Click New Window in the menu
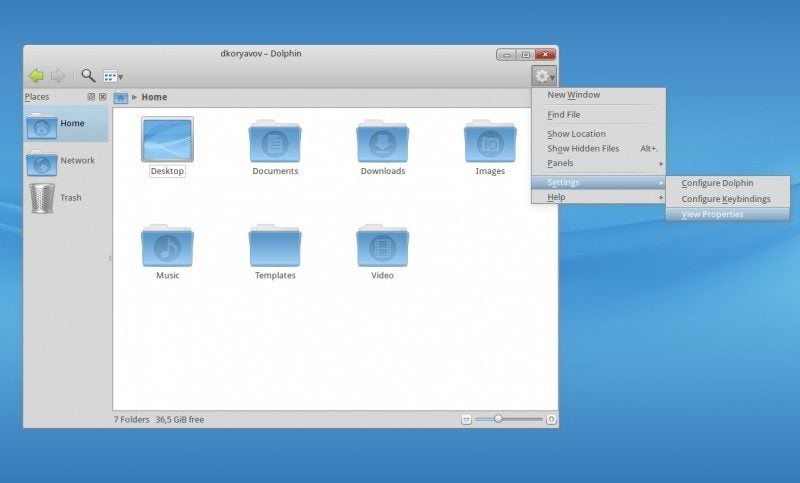This screenshot has height=483, width=800. pos(573,95)
